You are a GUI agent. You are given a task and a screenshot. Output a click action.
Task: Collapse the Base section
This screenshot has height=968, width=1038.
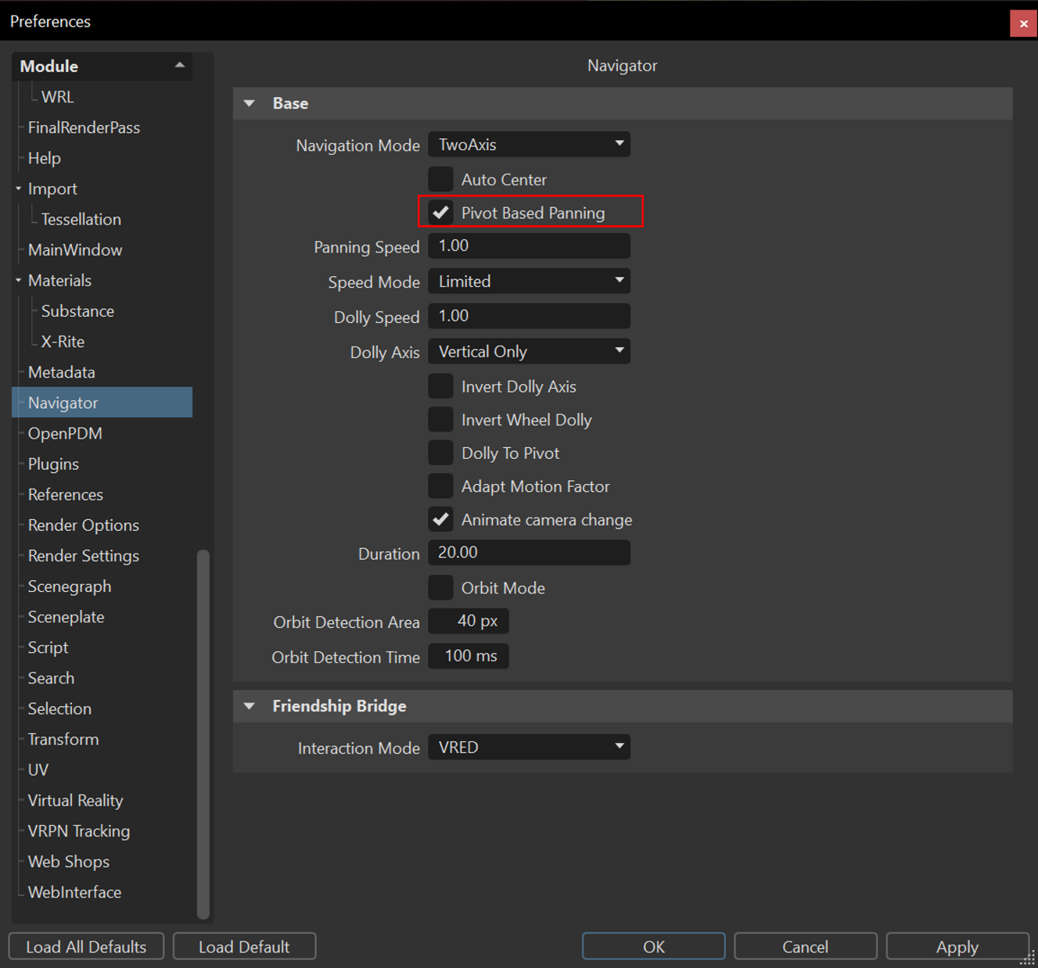(248, 103)
